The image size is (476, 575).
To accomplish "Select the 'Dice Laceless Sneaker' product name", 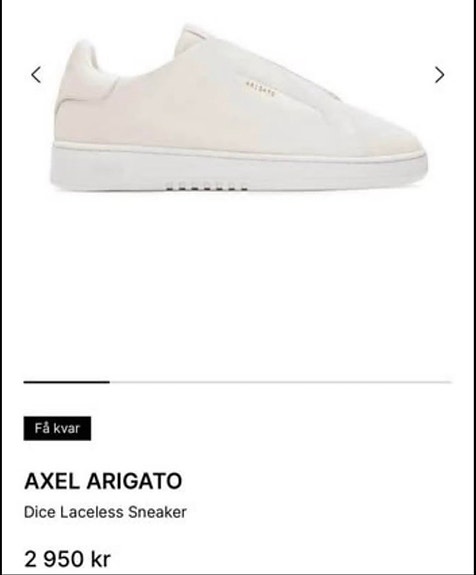I will point(105,512).
